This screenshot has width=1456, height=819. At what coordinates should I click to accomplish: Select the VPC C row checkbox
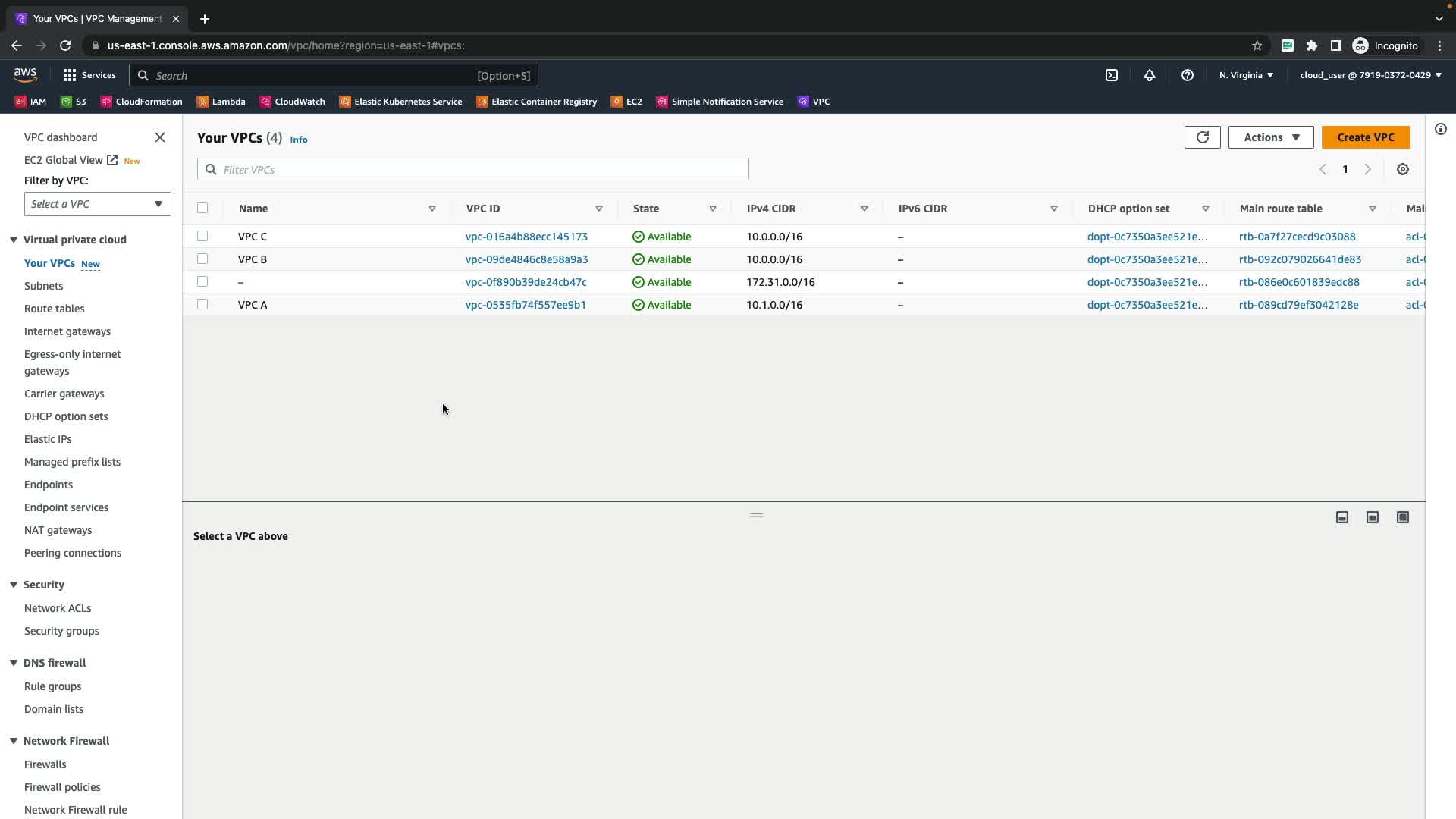tap(202, 236)
